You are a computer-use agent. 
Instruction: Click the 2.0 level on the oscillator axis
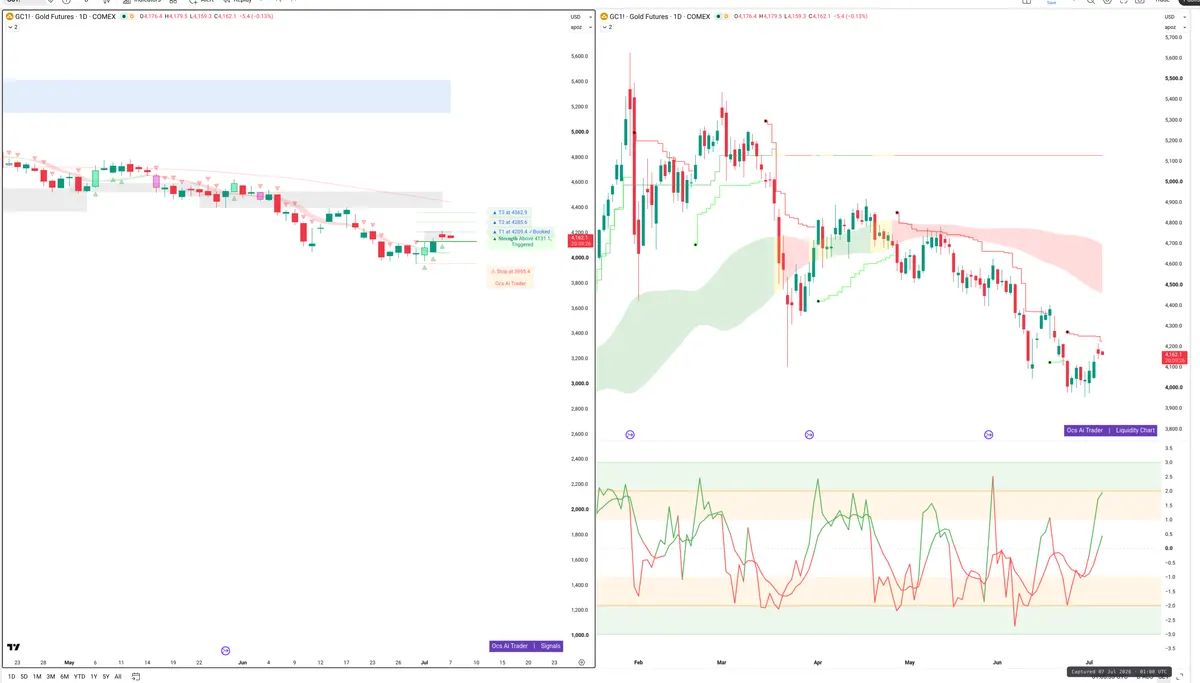pos(1168,490)
